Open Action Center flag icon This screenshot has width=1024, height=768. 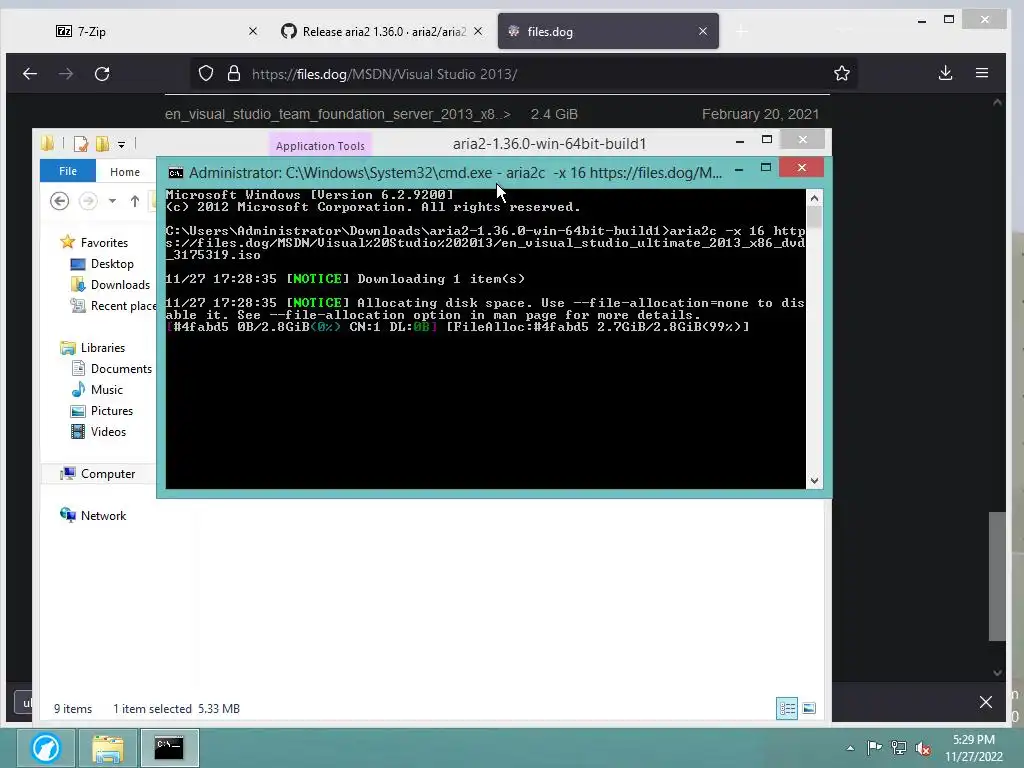click(874, 748)
